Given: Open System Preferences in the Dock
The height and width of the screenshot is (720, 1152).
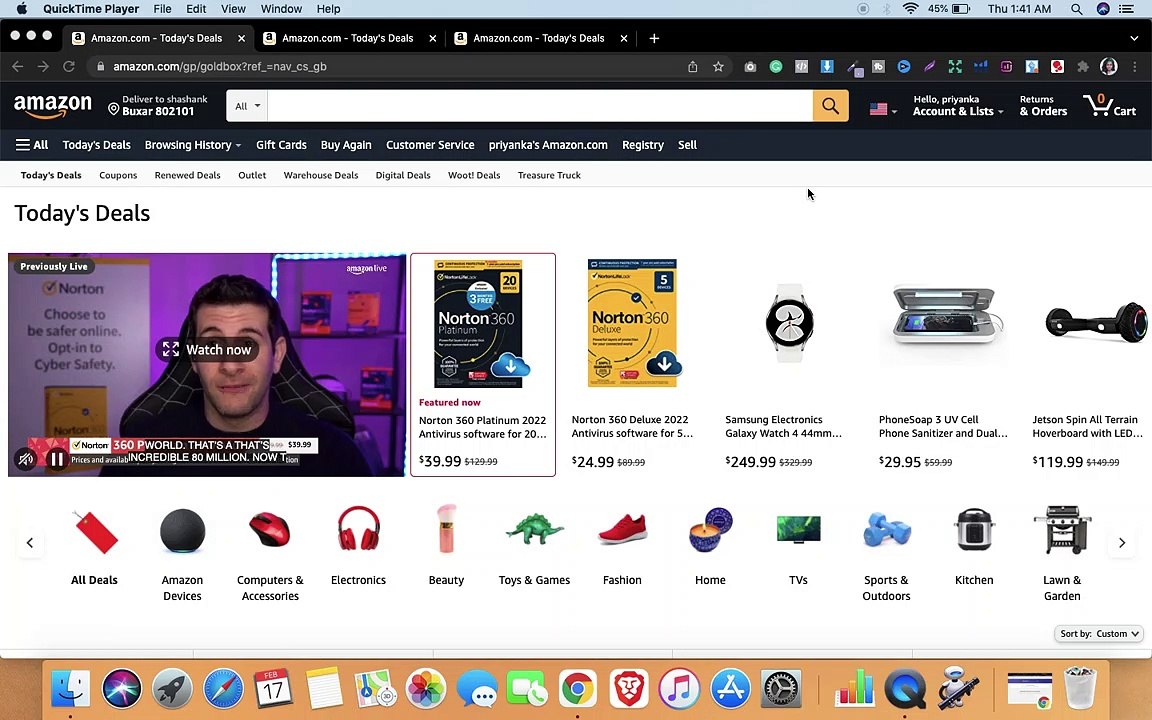Looking at the screenshot, I should (780, 688).
